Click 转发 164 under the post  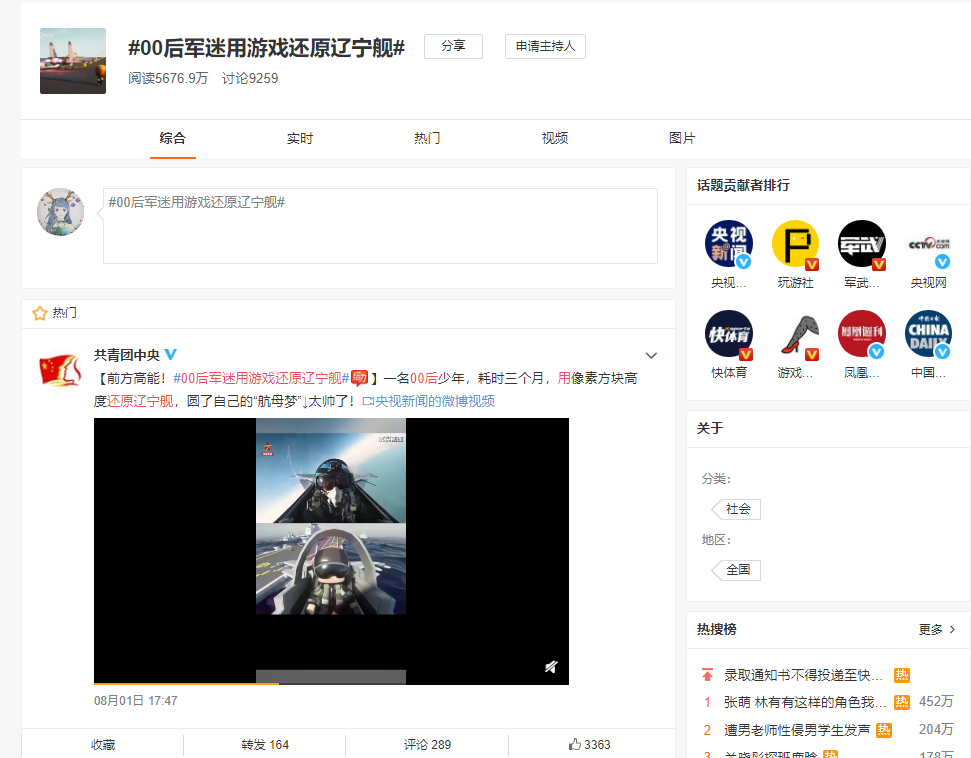(x=265, y=744)
